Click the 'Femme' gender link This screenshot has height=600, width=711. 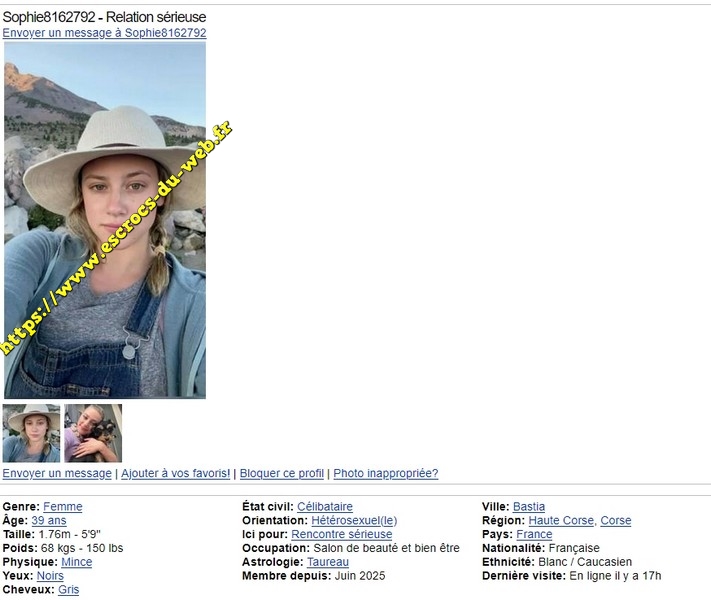[62, 507]
